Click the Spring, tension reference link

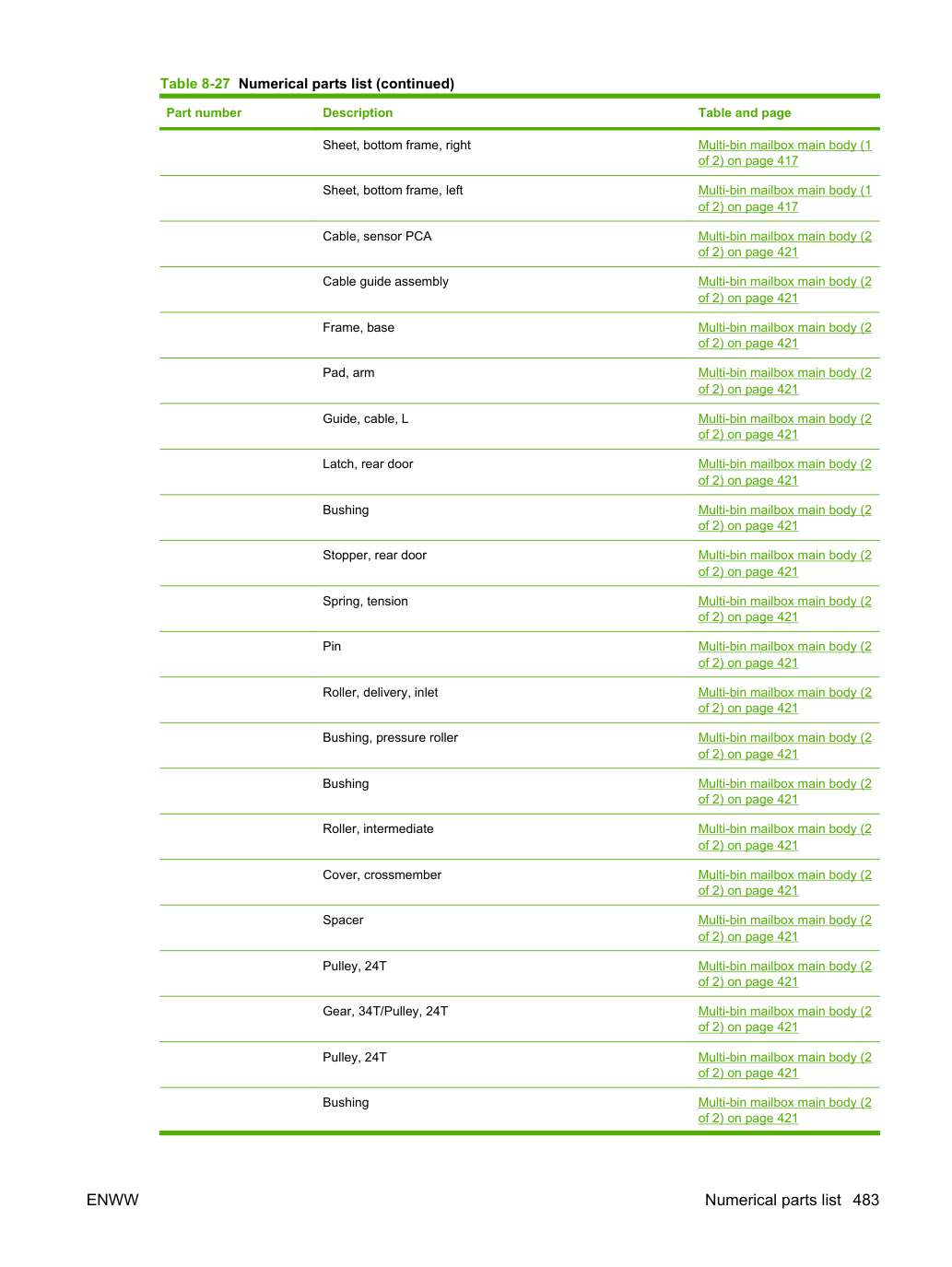pyautogui.click(x=784, y=609)
